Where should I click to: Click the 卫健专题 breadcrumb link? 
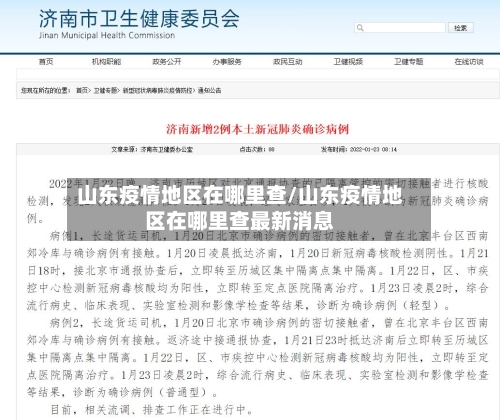(105, 90)
